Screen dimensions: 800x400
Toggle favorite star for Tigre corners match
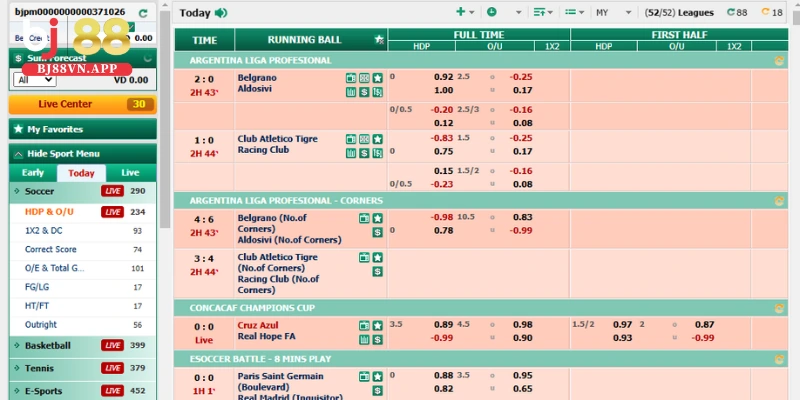[378, 258]
